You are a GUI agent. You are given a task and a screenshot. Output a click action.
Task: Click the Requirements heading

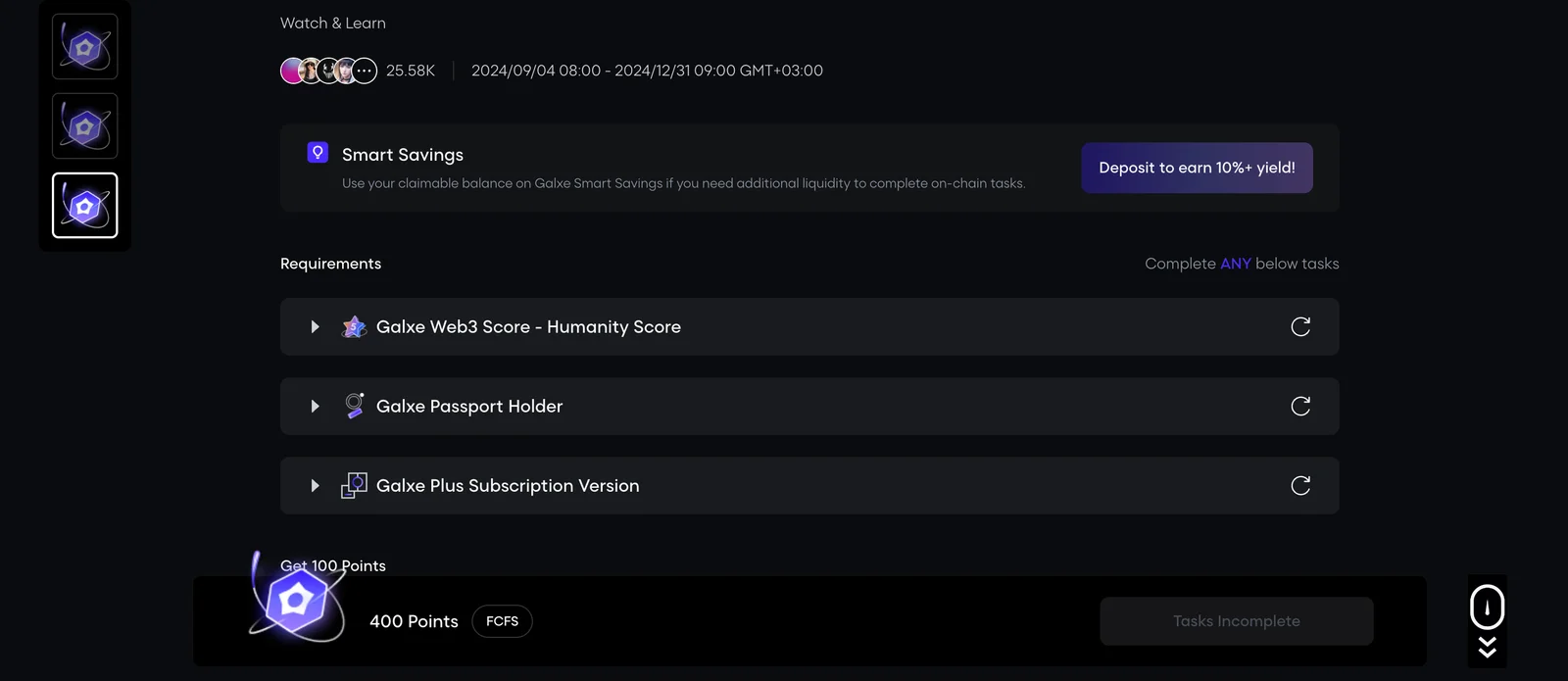click(331, 264)
